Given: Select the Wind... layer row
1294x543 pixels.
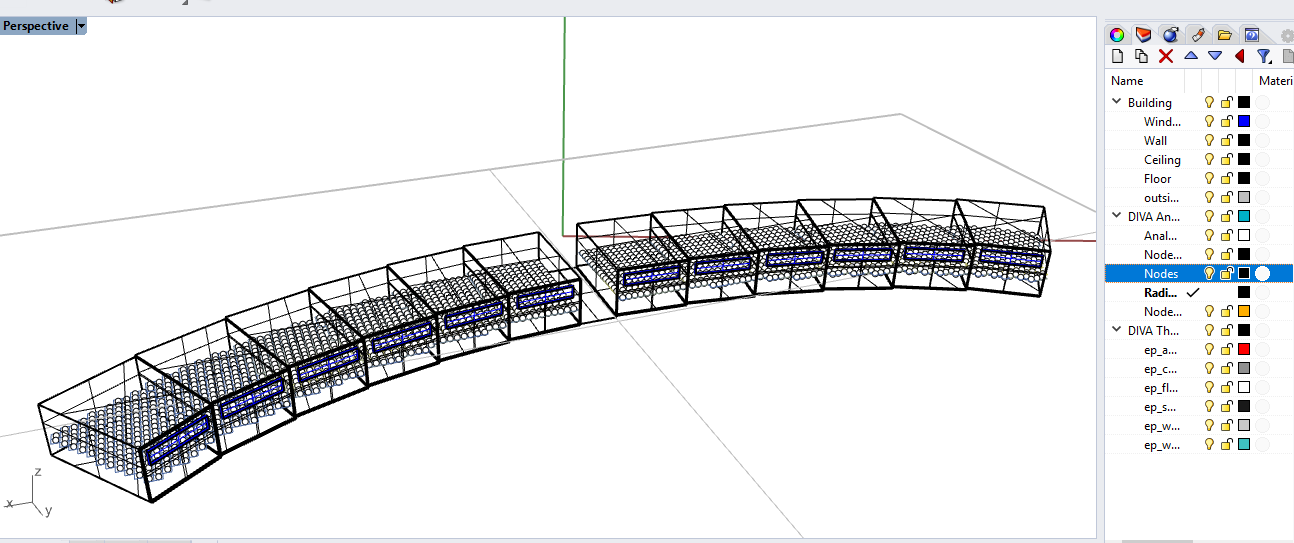Looking at the screenshot, I should pyautogui.click(x=1199, y=121).
